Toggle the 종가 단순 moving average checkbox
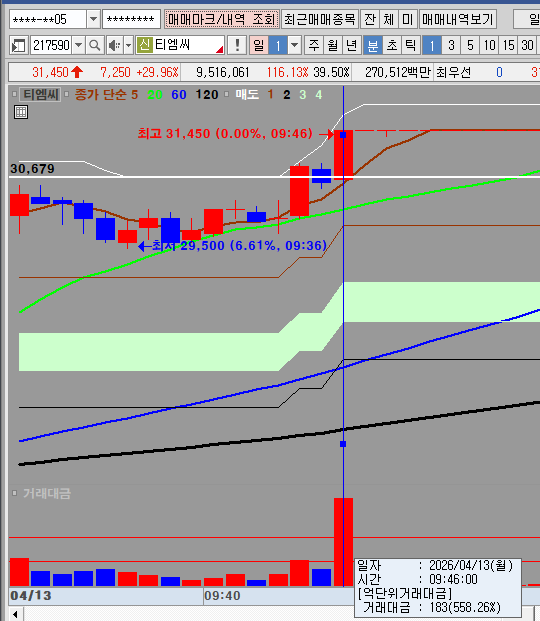The width and height of the screenshot is (540, 621). point(66,94)
